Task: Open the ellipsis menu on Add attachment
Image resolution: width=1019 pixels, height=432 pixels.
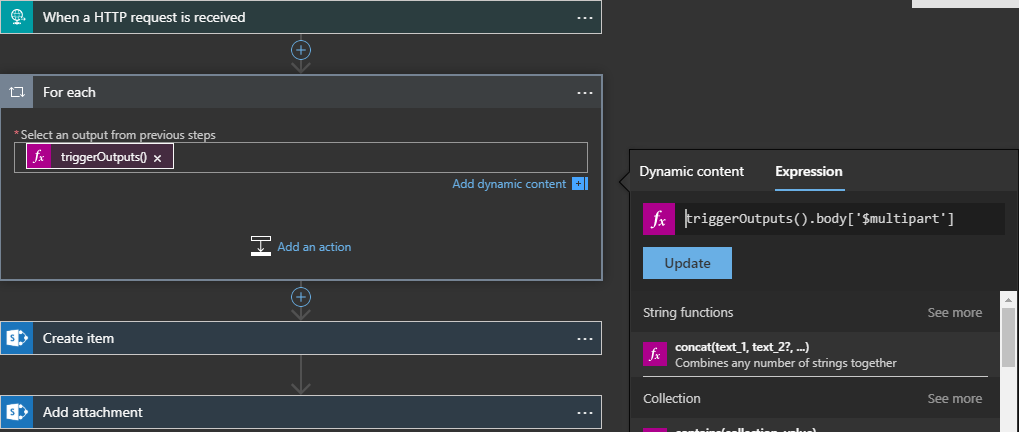Action: [x=585, y=412]
